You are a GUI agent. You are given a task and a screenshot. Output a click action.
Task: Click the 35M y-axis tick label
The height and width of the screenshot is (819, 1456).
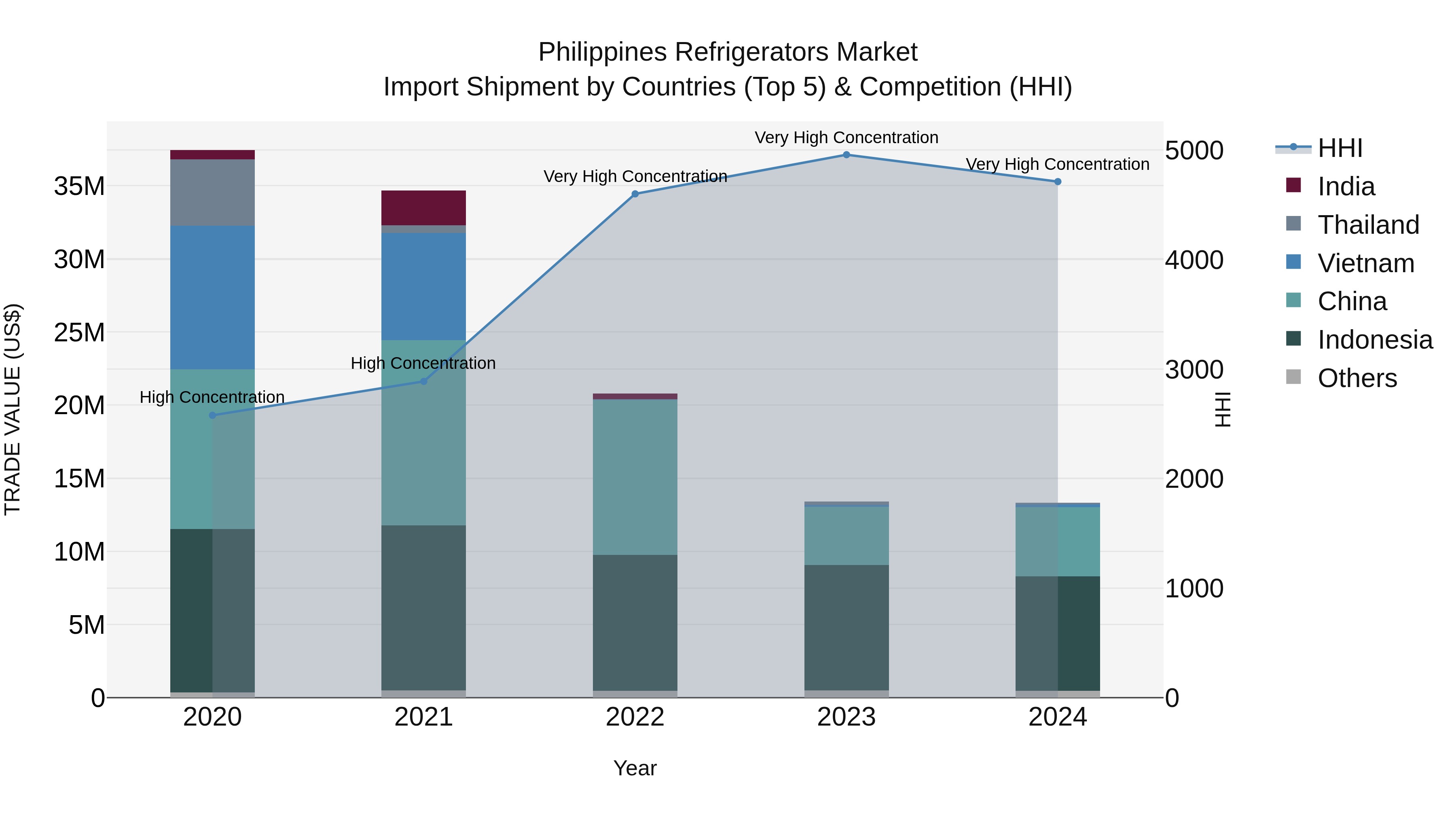(x=79, y=186)
